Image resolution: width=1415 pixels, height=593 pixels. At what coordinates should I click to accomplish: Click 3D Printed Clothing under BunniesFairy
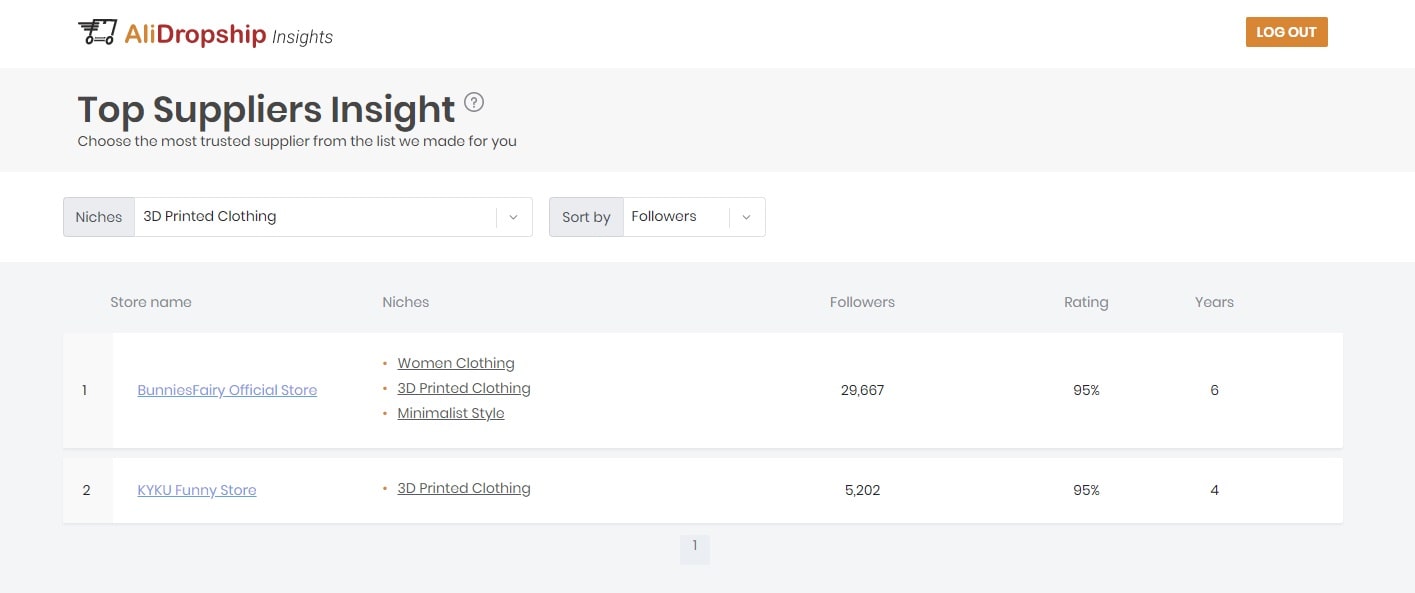coord(464,388)
